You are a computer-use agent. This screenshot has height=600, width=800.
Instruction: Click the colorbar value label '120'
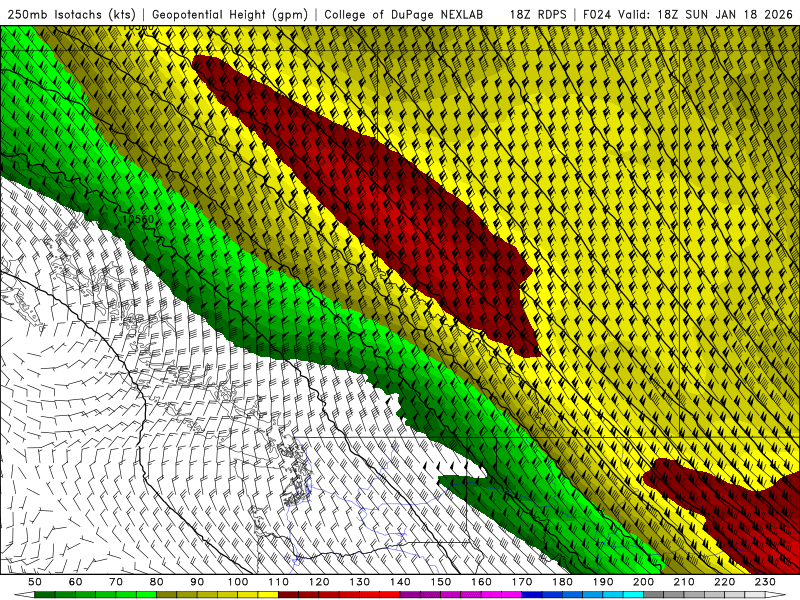tap(319, 582)
